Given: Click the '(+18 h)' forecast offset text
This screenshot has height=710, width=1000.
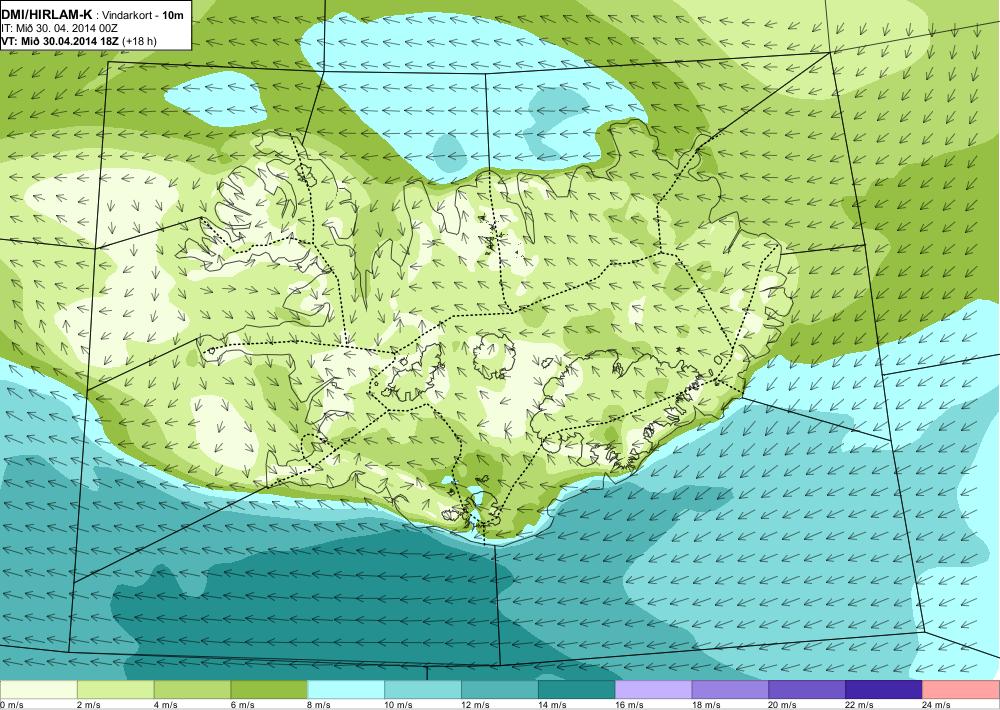Looking at the screenshot, I should coord(140,41).
